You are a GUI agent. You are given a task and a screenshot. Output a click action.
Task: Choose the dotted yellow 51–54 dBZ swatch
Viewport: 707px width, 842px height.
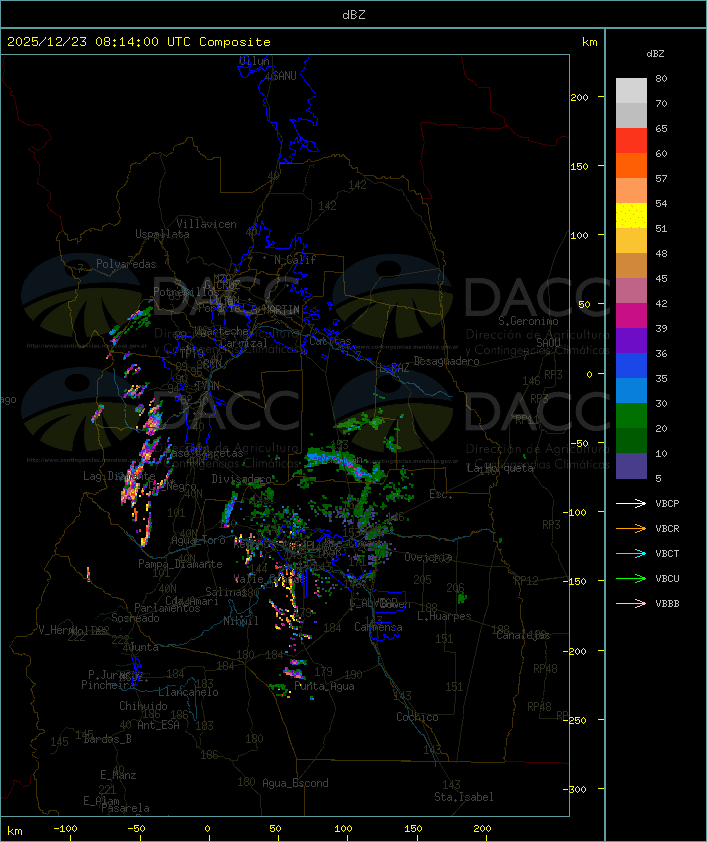pyautogui.click(x=631, y=216)
